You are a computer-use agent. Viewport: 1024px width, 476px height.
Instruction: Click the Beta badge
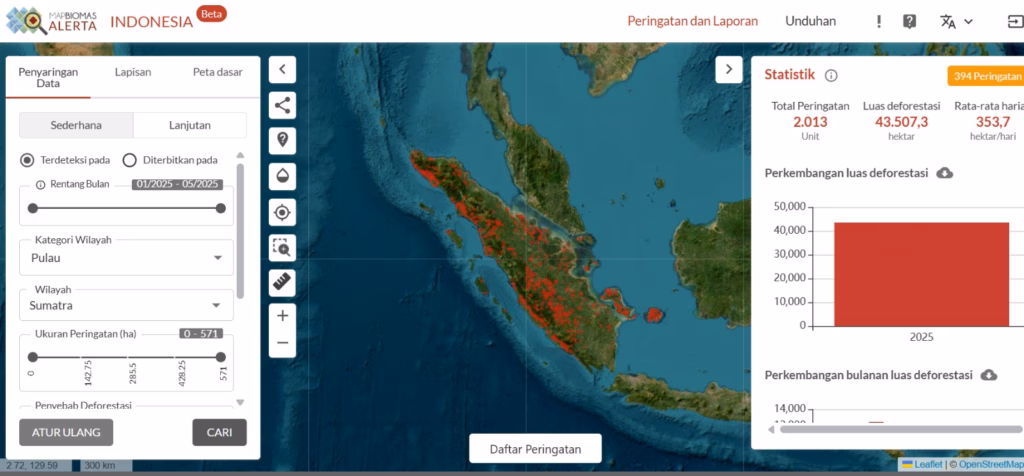[x=212, y=14]
